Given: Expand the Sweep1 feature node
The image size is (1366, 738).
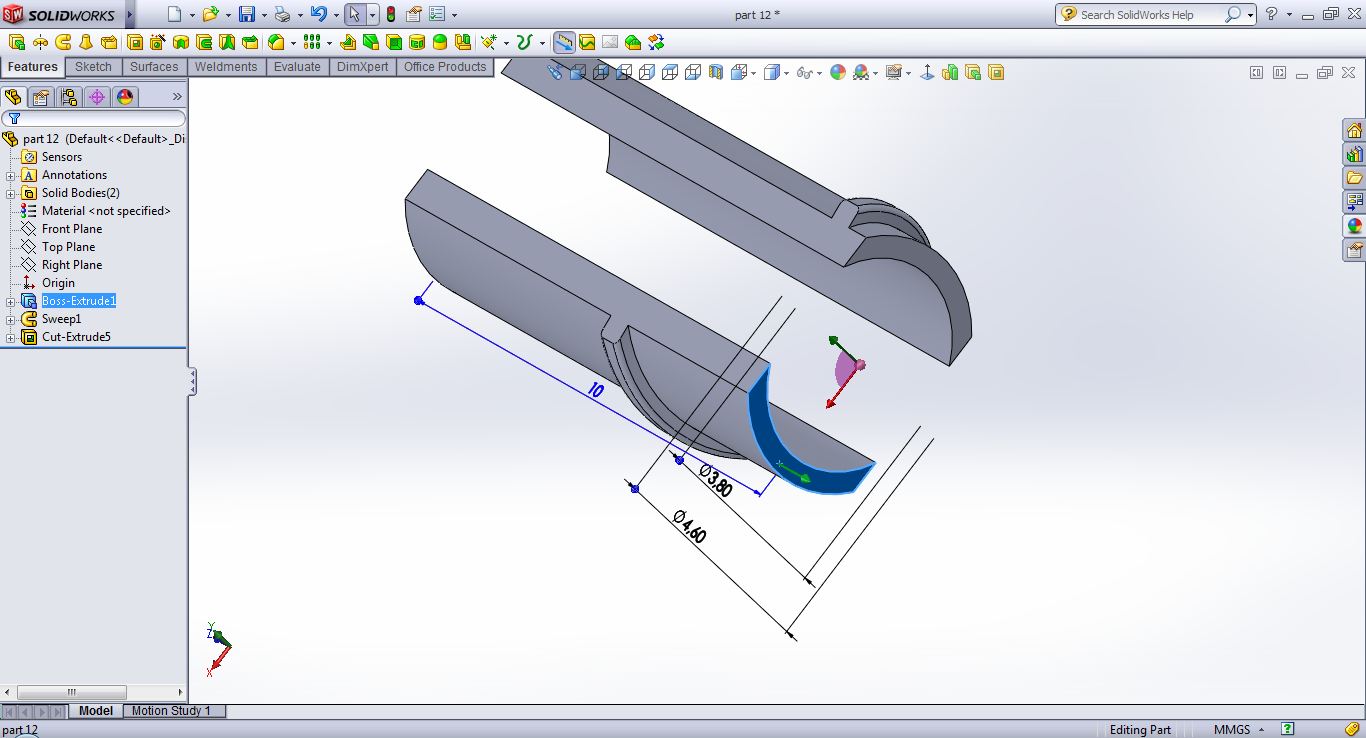Looking at the screenshot, I should pyautogui.click(x=11, y=319).
